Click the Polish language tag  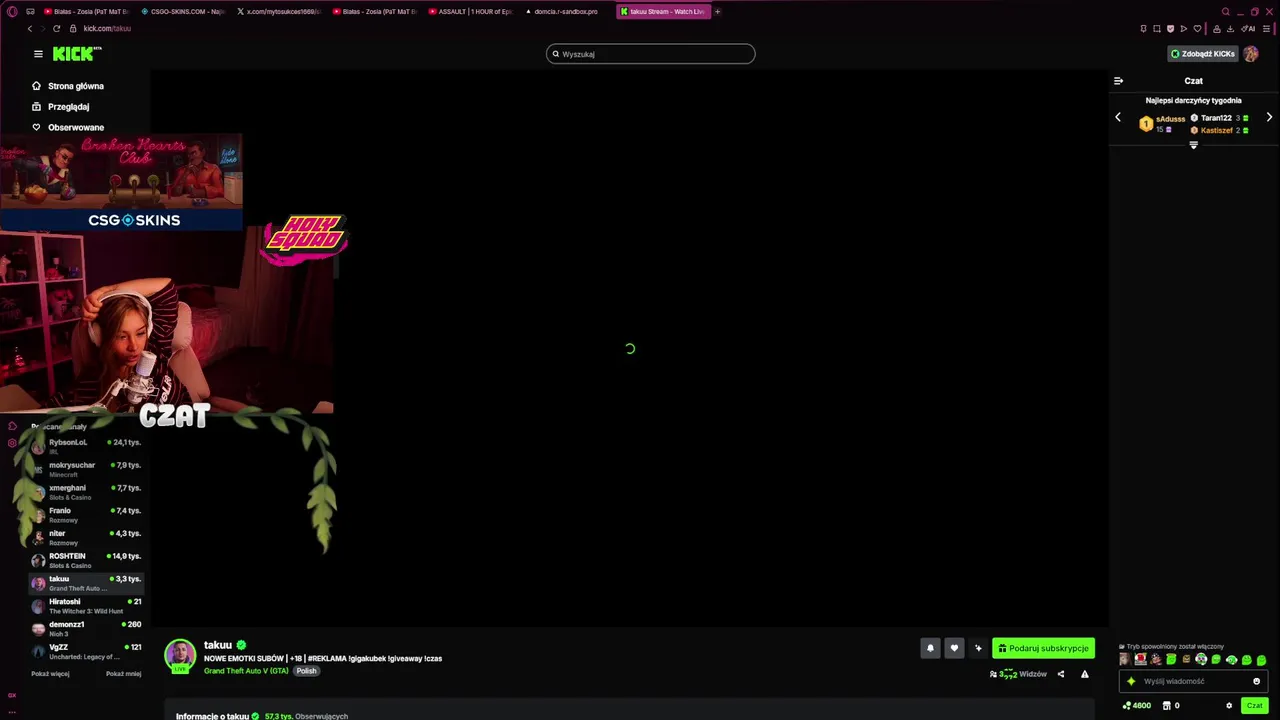(x=306, y=671)
